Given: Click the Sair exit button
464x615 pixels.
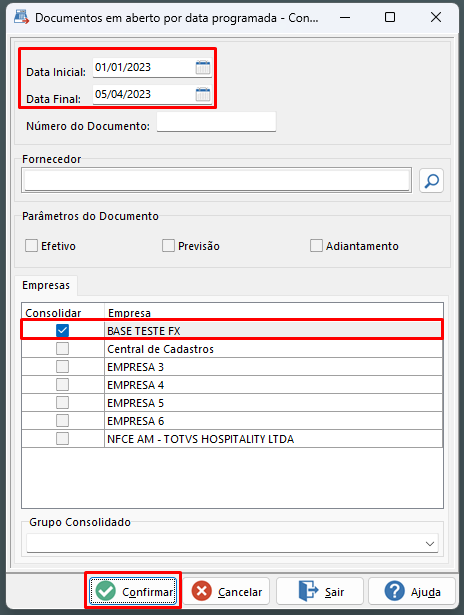Looking at the screenshot, I should click(320, 591).
